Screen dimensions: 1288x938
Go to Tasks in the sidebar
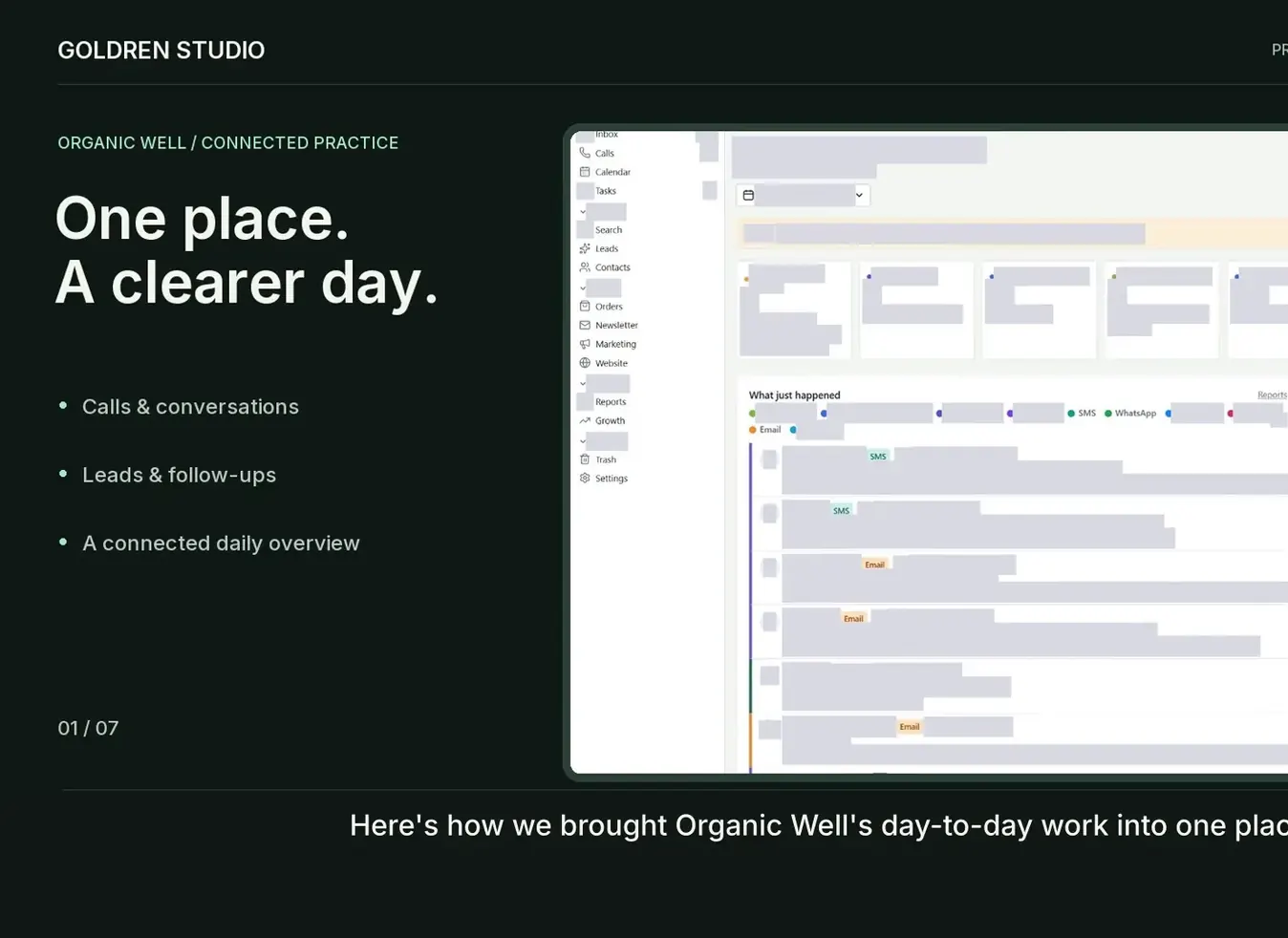pos(606,191)
